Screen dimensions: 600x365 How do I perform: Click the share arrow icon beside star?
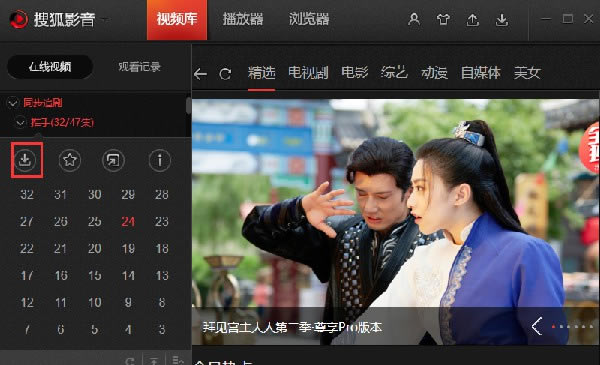point(113,160)
